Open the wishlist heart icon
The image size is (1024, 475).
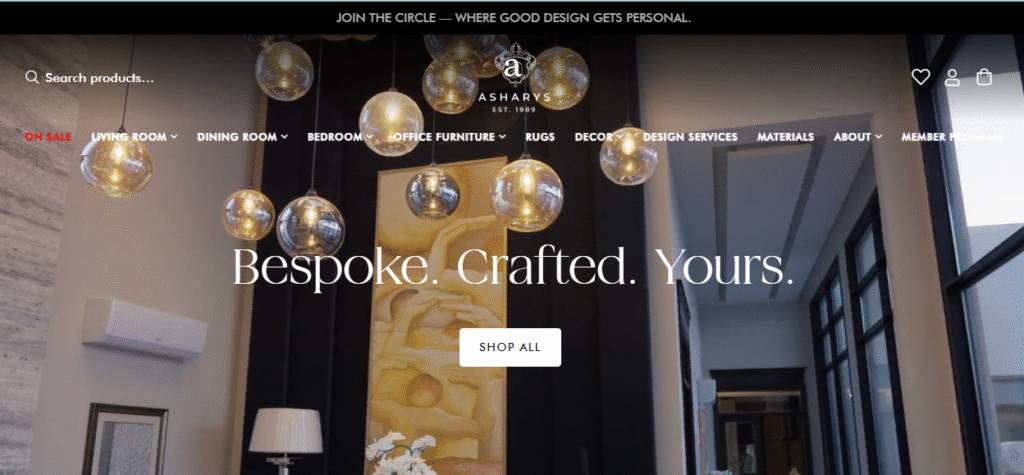921,77
